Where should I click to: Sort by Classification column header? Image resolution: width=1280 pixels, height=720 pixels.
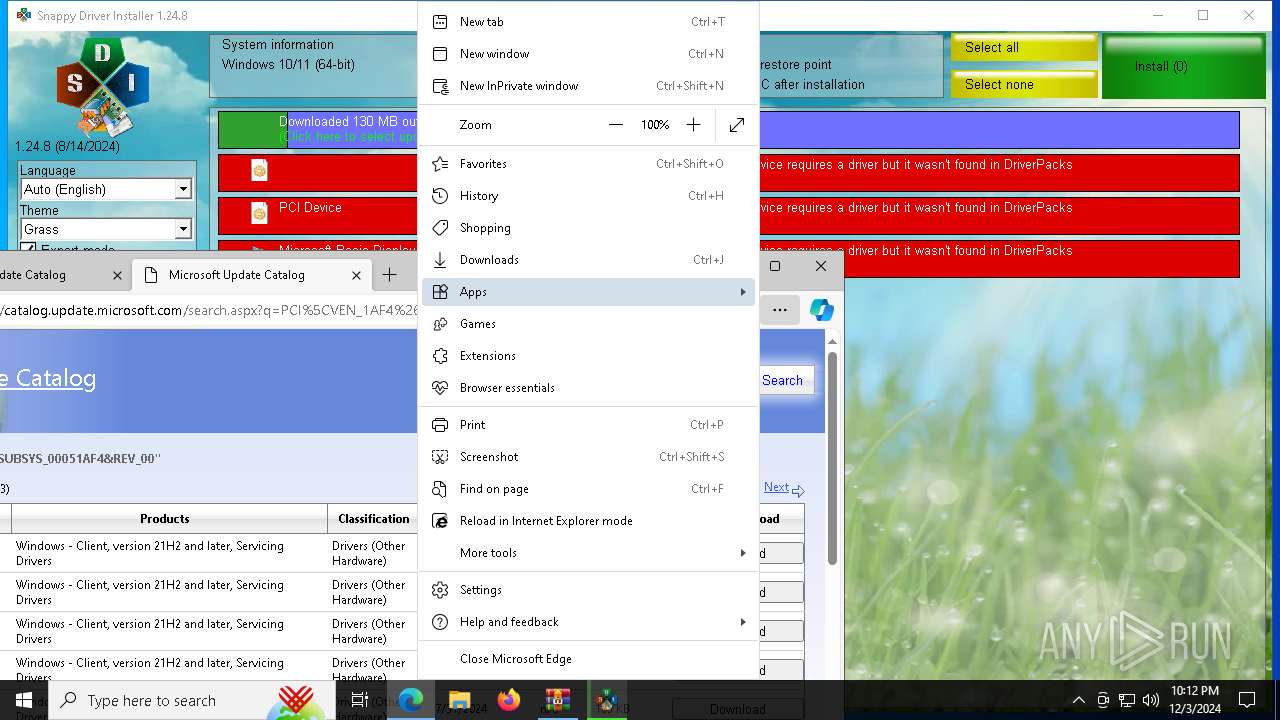(x=373, y=519)
